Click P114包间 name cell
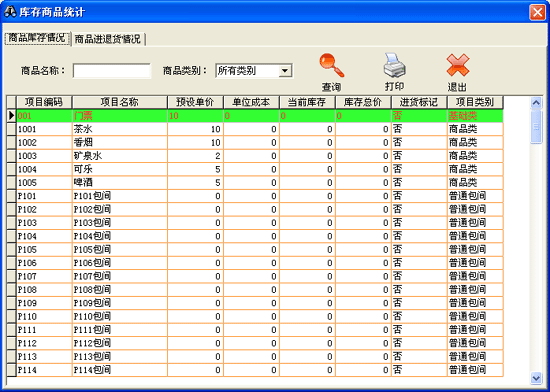 tap(120, 370)
